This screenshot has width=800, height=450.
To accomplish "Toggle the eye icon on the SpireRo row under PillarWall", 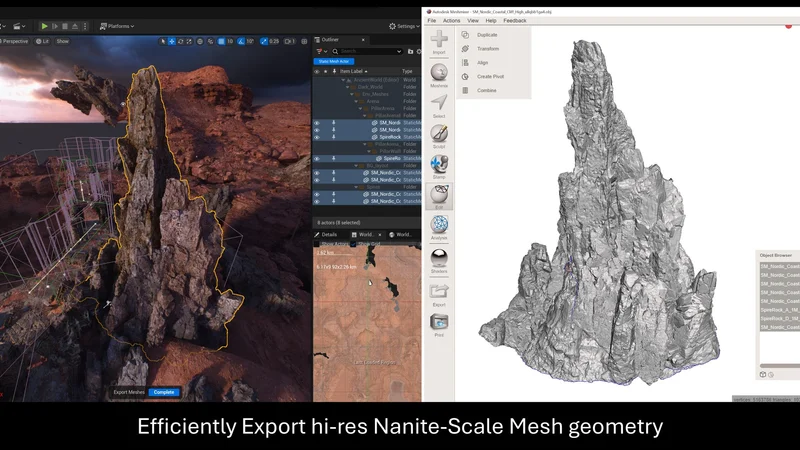I will (x=317, y=159).
